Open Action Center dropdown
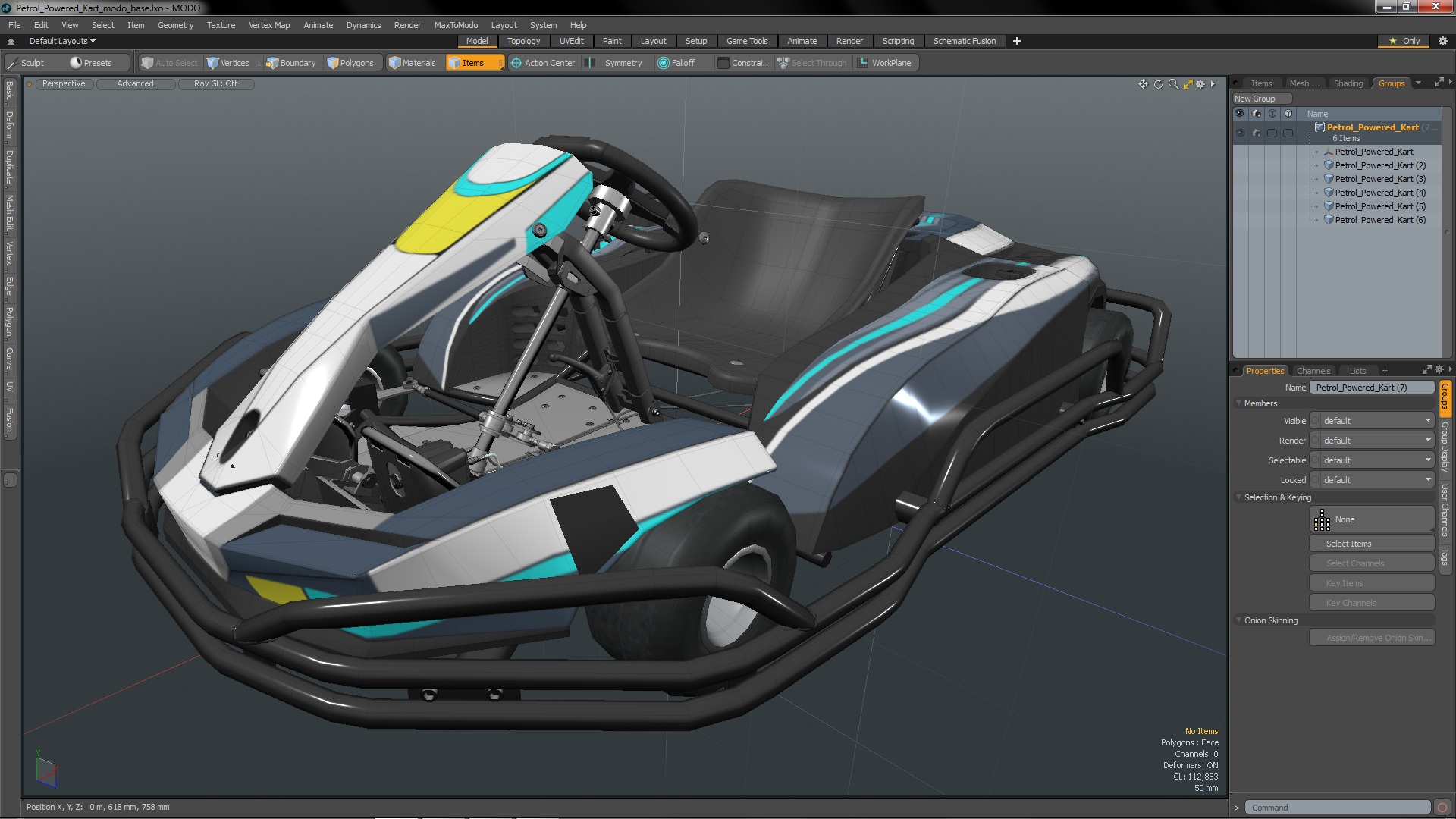The height and width of the screenshot is (819, 1456). (543, 63)
